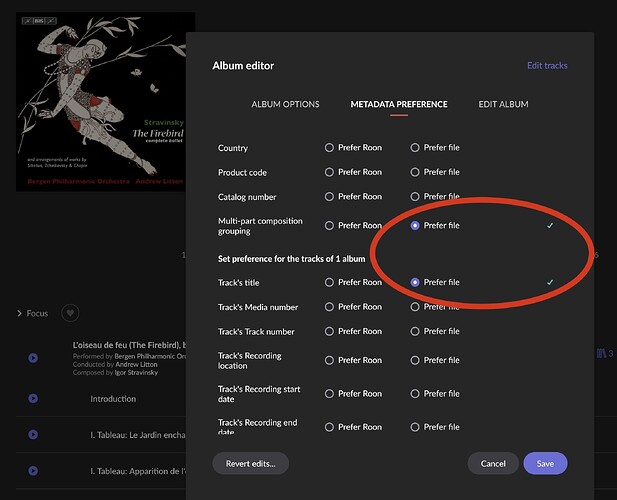This screenshot has height=500, width=617.
Task: Cancel the Album editor dialog
Action: (493, 463)
